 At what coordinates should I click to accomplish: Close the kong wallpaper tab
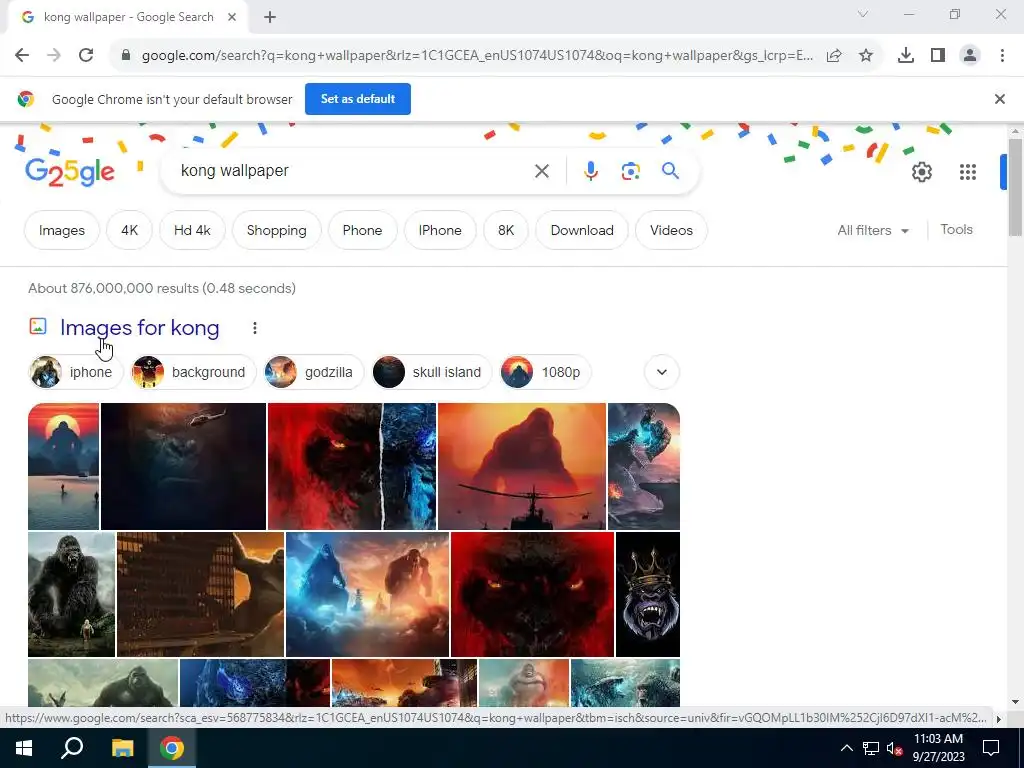(x=232, y=18)
